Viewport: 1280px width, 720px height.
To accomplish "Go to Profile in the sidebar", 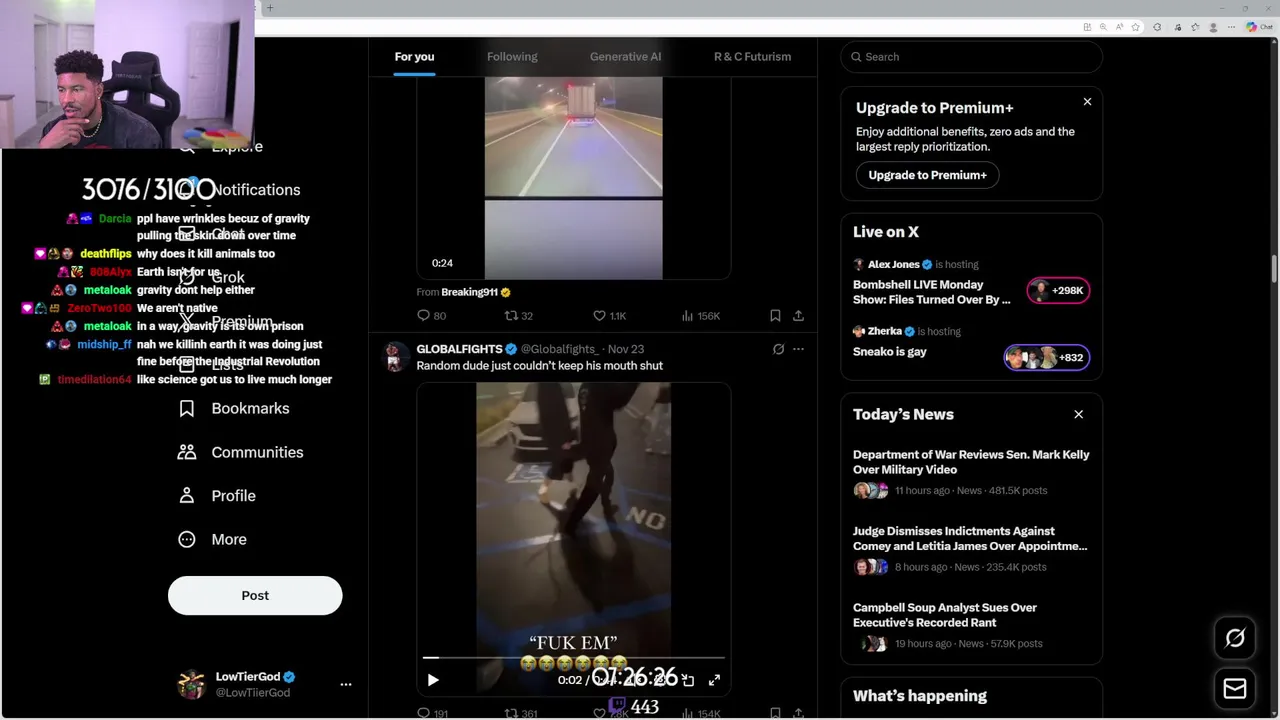I will pos(217,495).
